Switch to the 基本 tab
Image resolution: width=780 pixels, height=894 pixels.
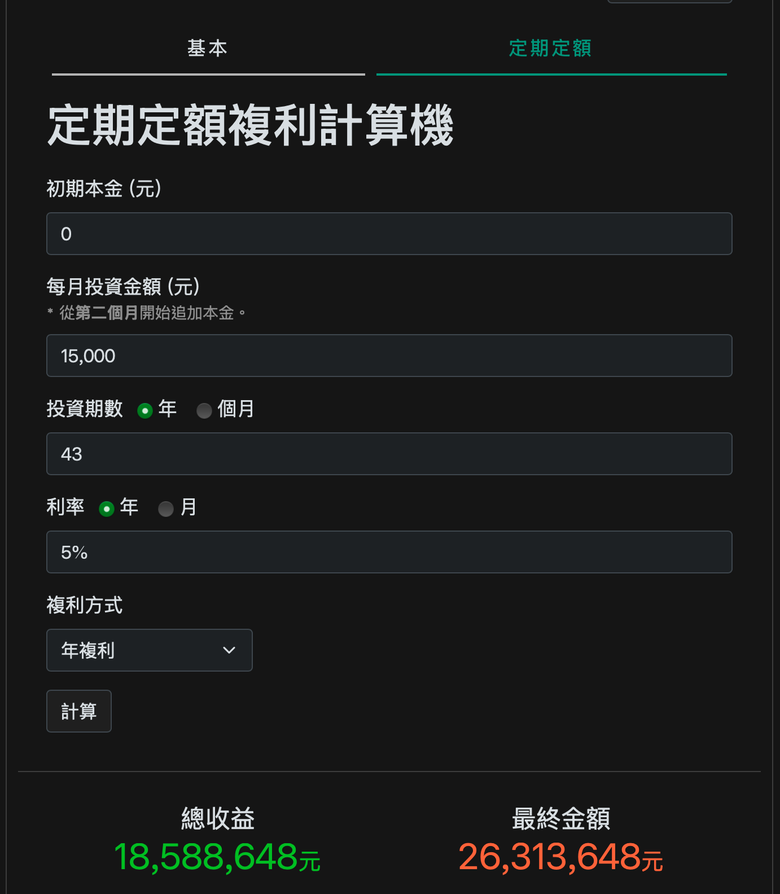click(208, 48)
